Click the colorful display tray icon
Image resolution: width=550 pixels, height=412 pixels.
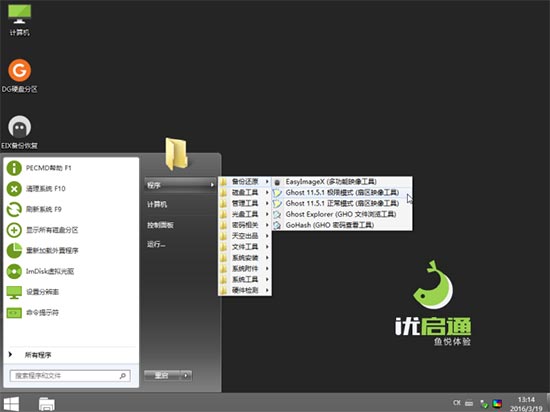pyautogui.click(x=497, y=404)
